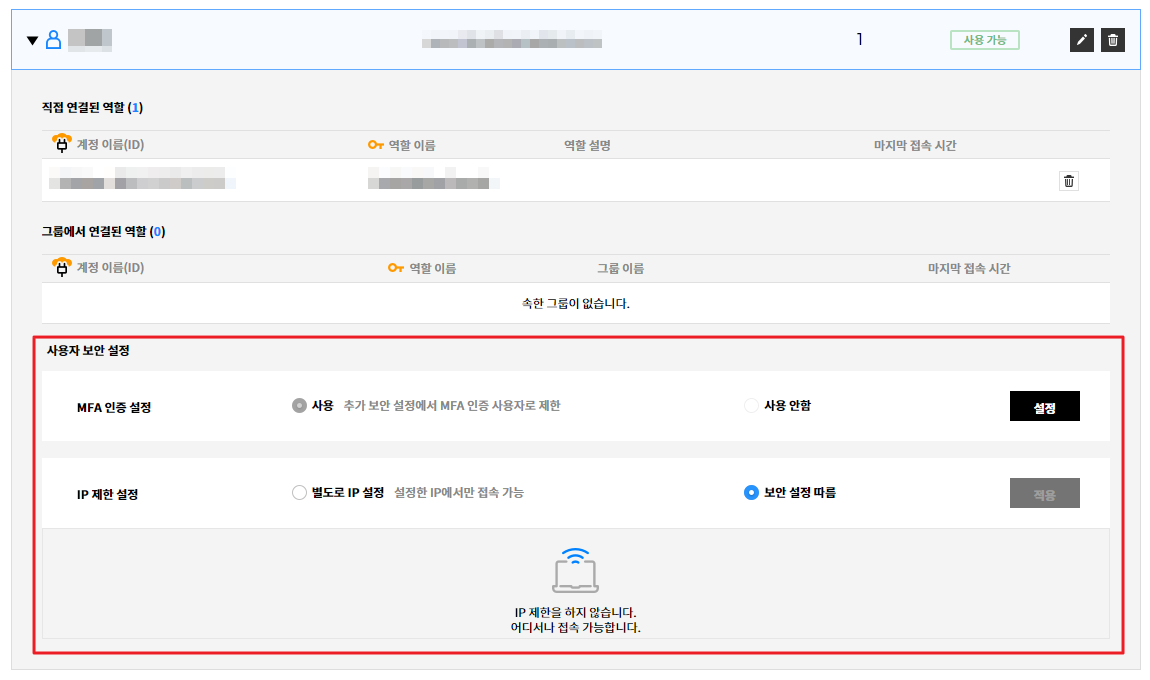Click the 그룹 이름 column header
This screenshot has height=680, width=1150.
coord(620,268)
